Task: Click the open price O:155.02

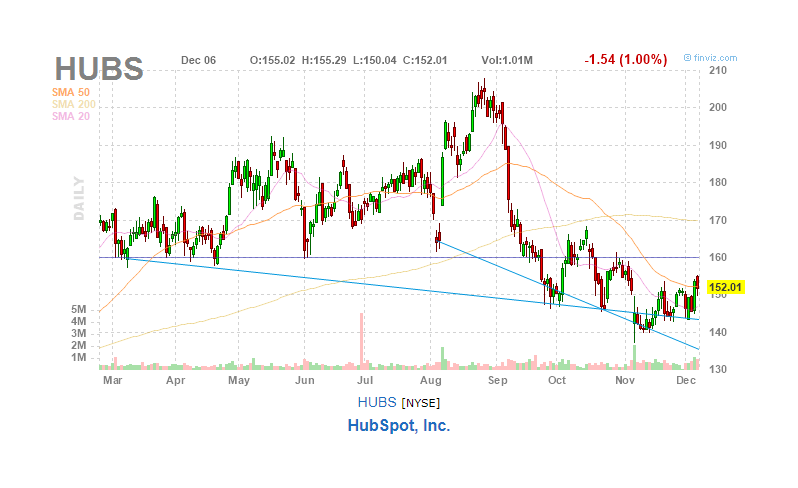Action: [272, 60]
